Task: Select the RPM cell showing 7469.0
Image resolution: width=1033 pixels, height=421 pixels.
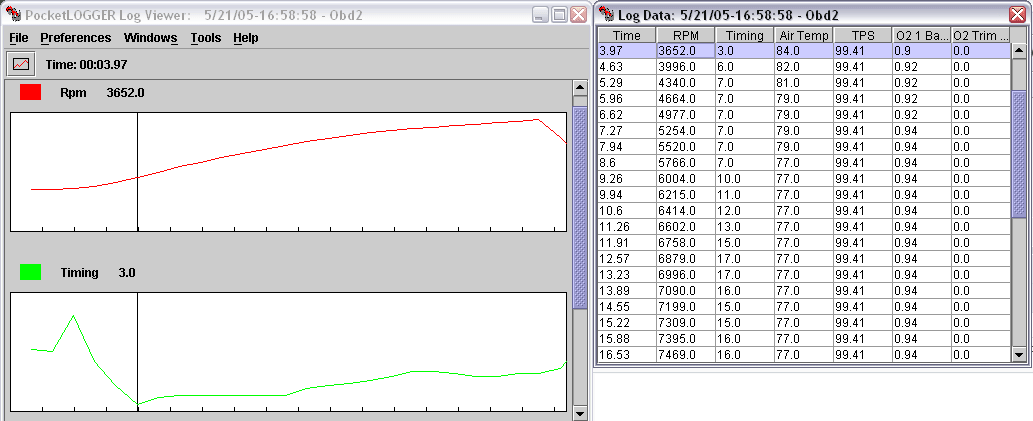Action: tap(684, 355)
